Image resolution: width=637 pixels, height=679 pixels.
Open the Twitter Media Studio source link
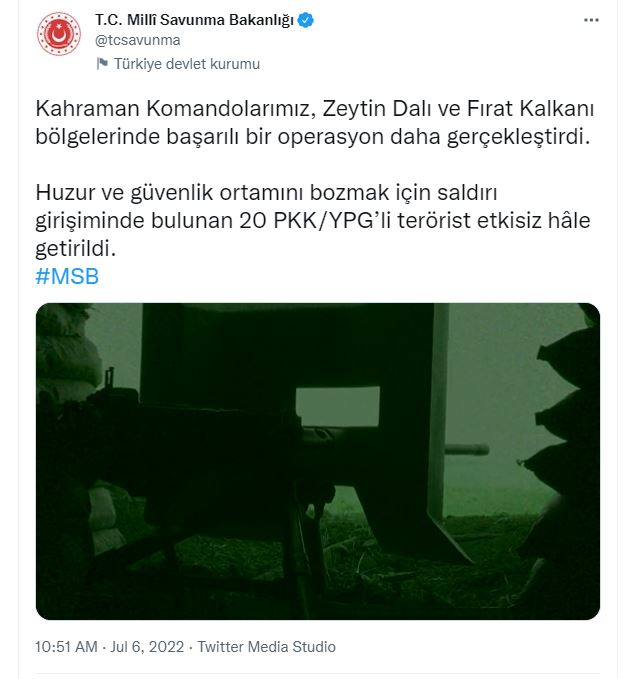click(x=266, y=647)
